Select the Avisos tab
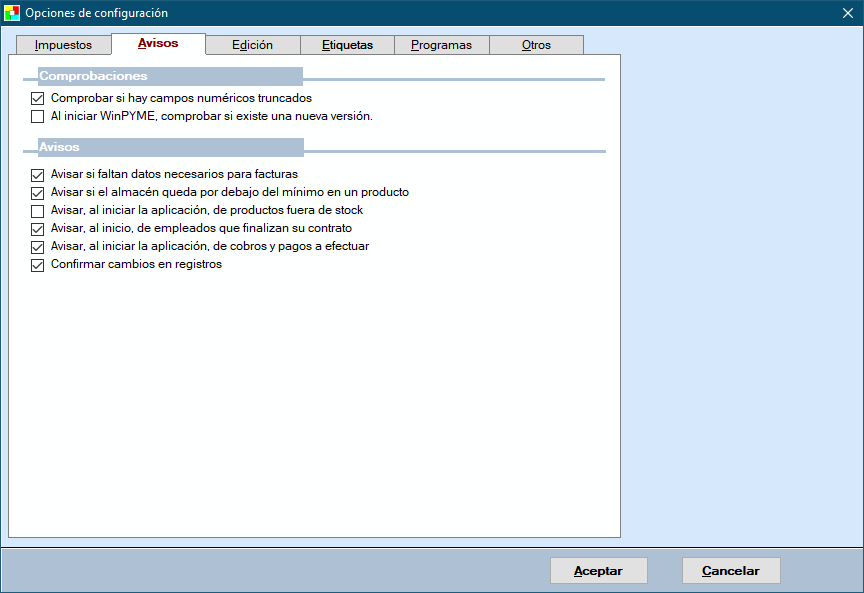 [x=158, y=44]
